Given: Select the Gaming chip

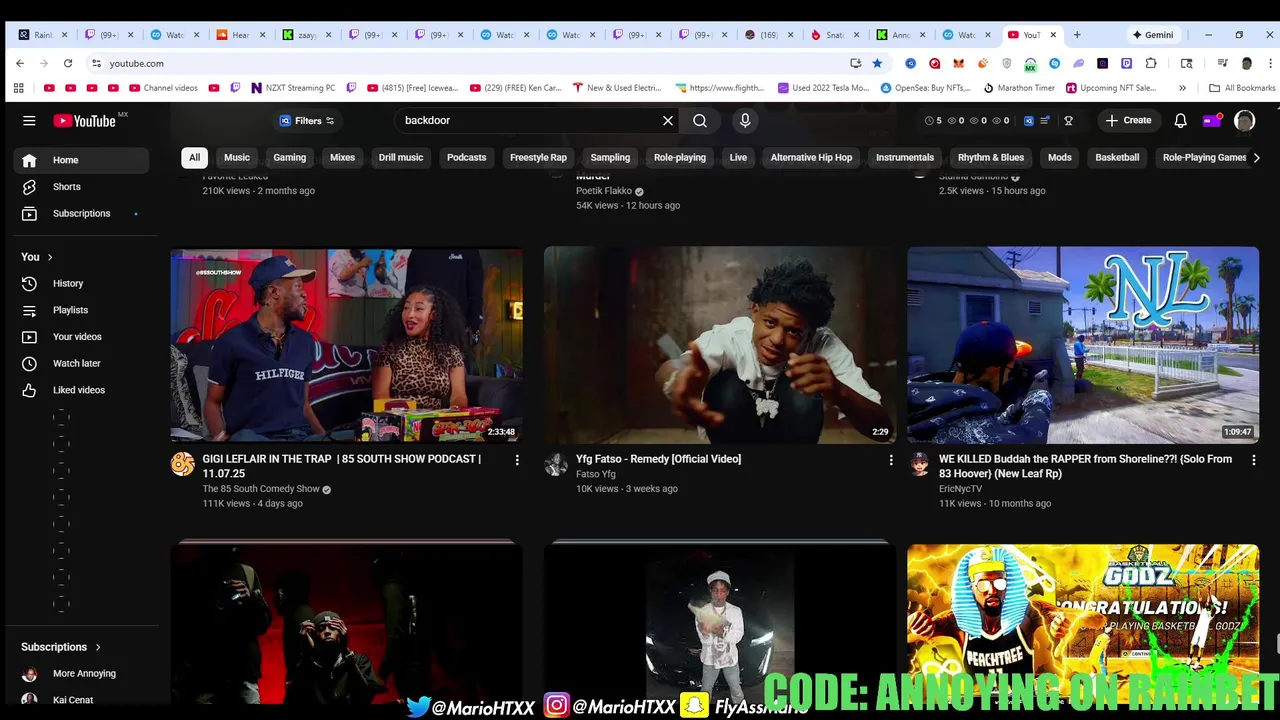Looking at the screenshot, I should pos(290,157).
